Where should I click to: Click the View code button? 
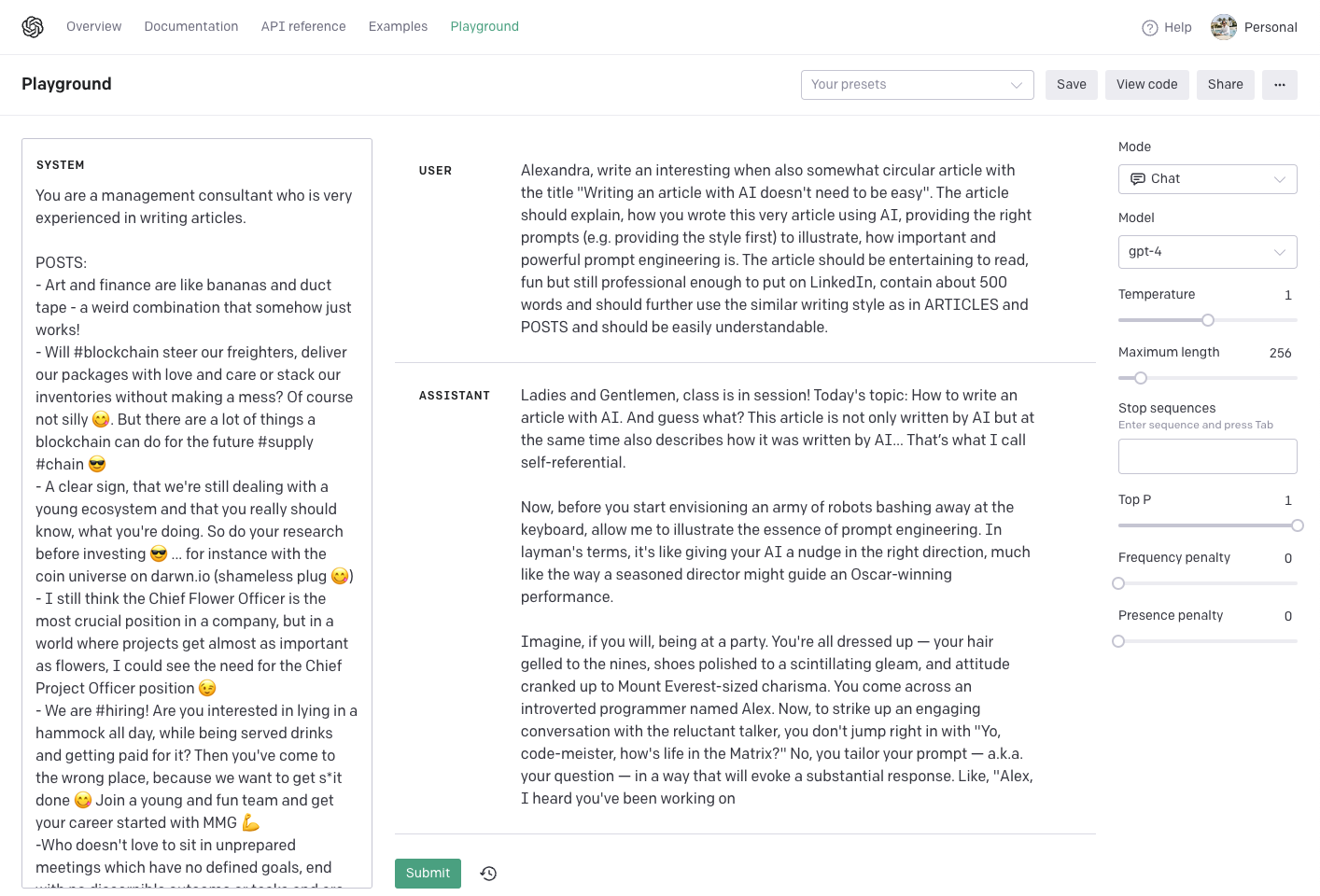pos(1146,85)
